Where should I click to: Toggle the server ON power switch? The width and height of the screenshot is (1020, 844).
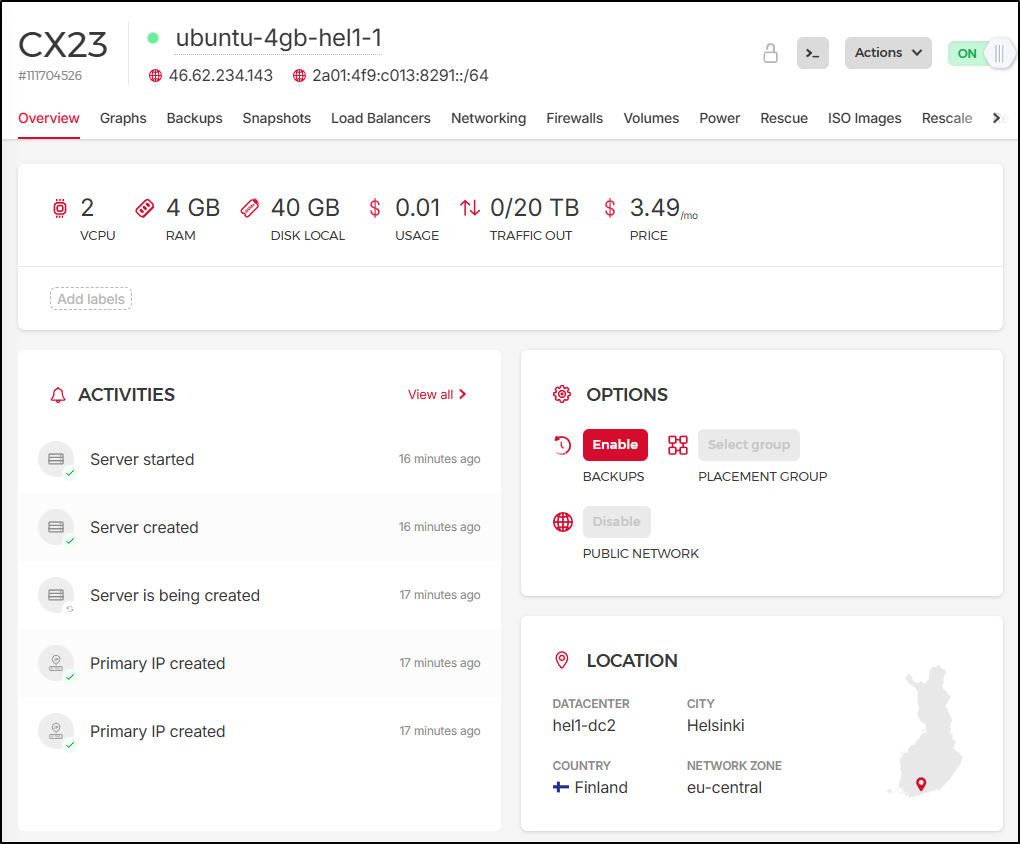tap(981, 53)
